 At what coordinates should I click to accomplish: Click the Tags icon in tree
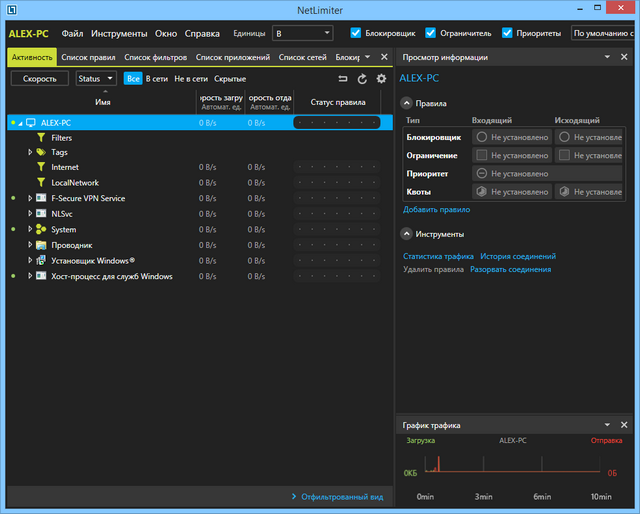click(x=41, y=152)
